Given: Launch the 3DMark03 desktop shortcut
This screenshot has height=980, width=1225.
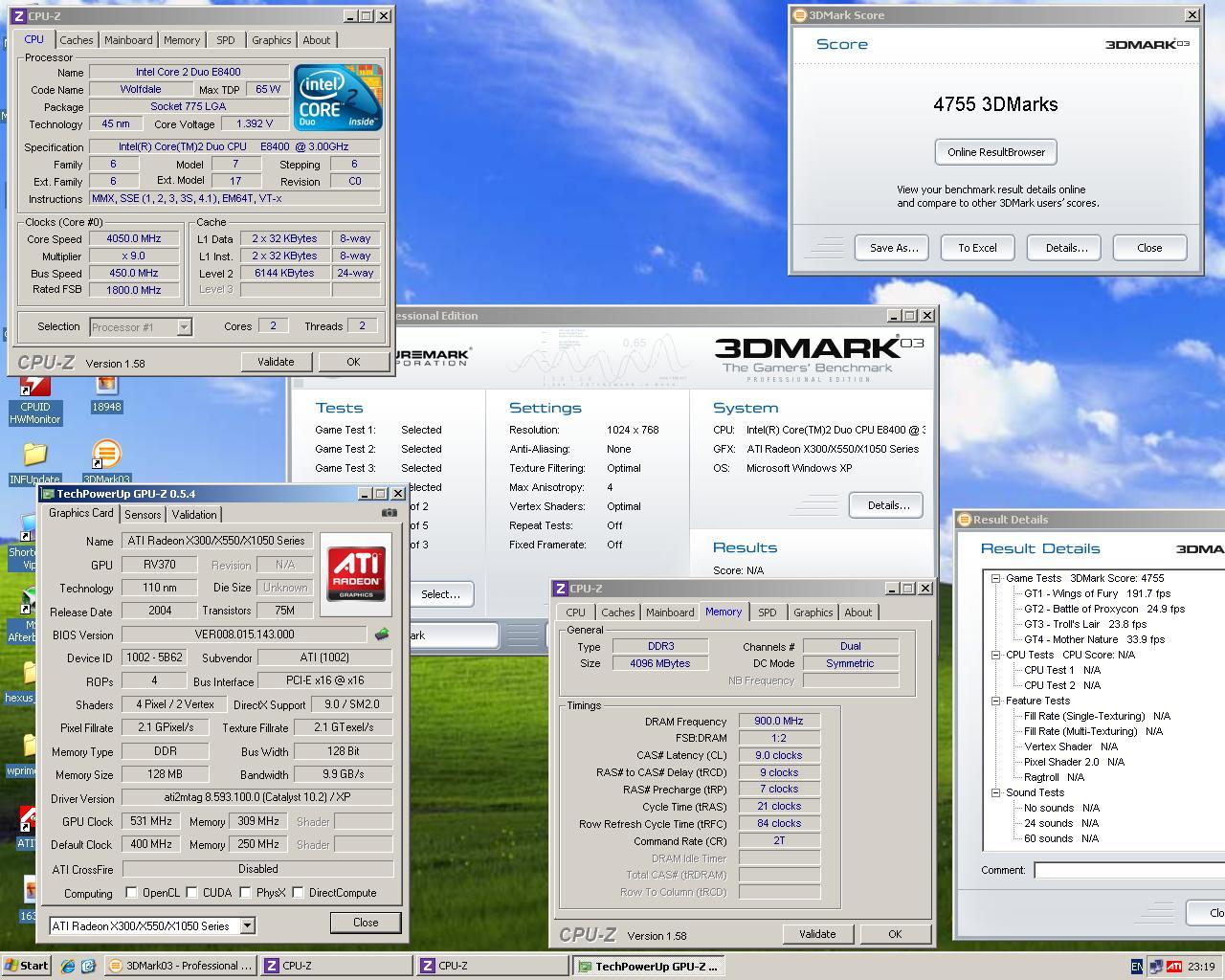Looking at the screenshot, I should coord(106,462).
